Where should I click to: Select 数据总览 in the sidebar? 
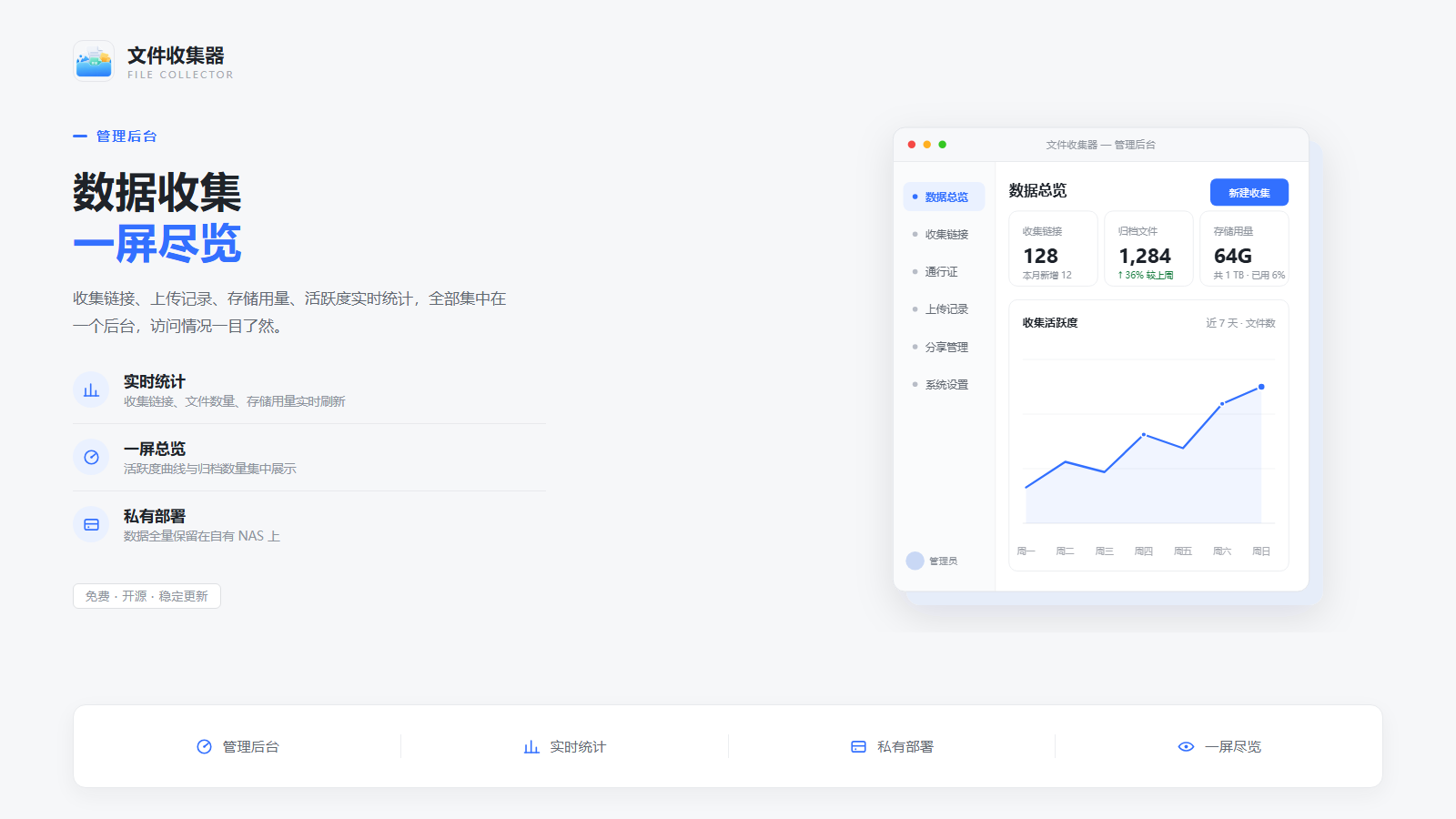point(944,197)
